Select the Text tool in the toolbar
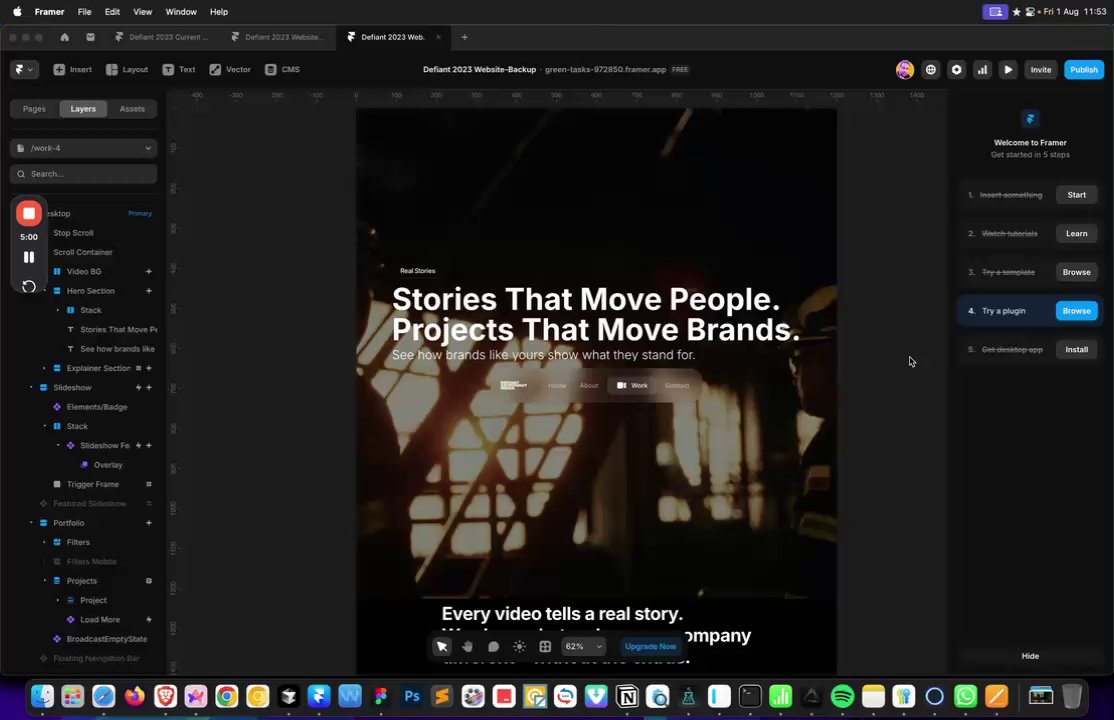Viewport: 1114px width, 720px height. pyautogui.click(x=179, y=70)
